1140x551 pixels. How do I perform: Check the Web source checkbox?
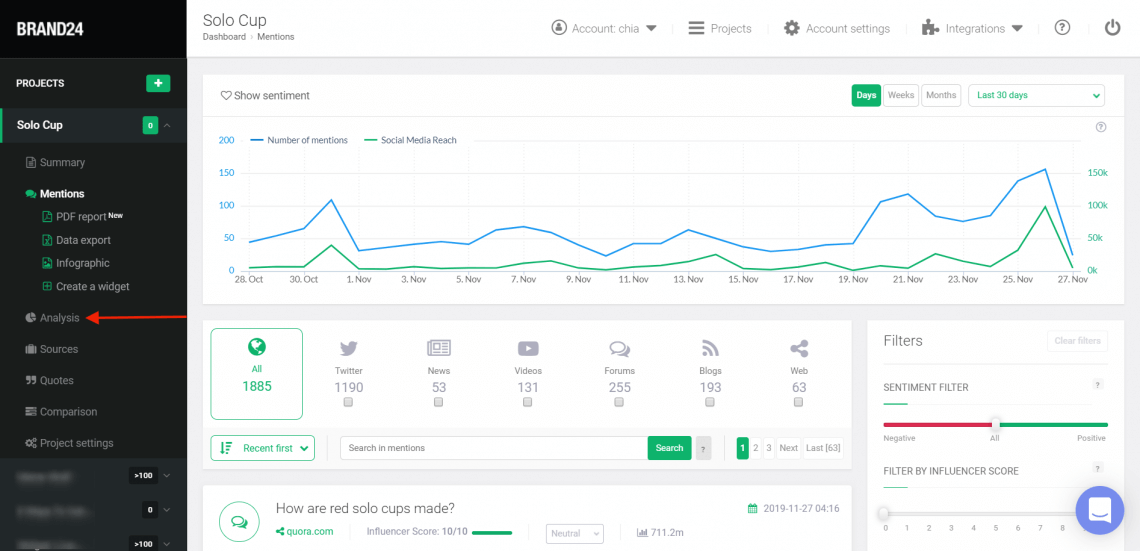click(x=799, y=402)
